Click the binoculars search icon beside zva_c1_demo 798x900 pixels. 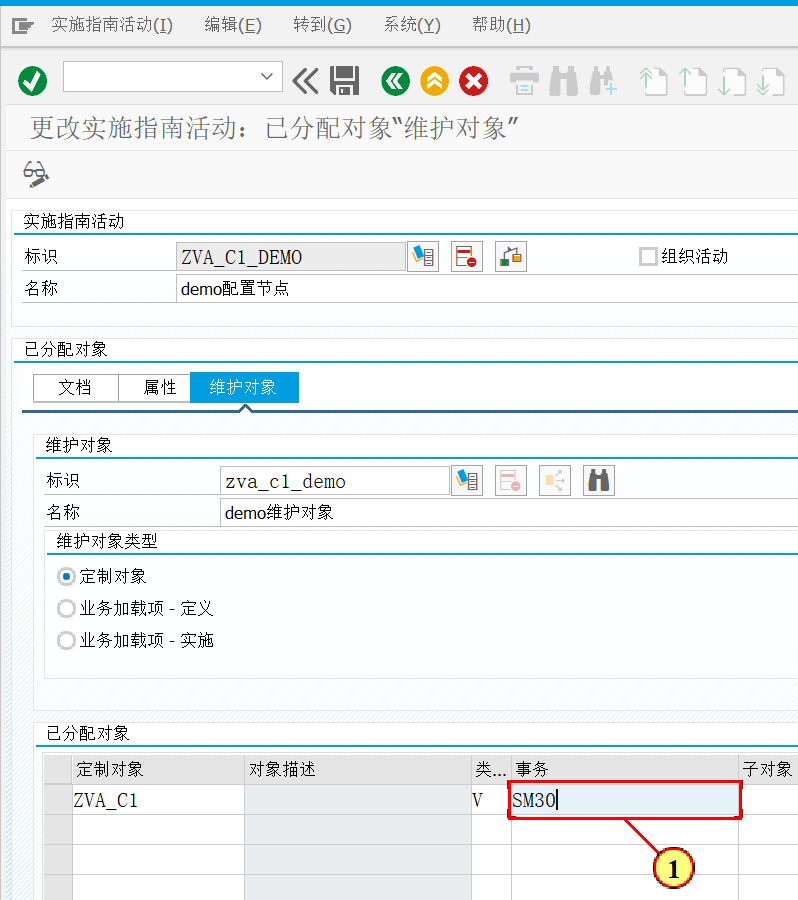599,480
